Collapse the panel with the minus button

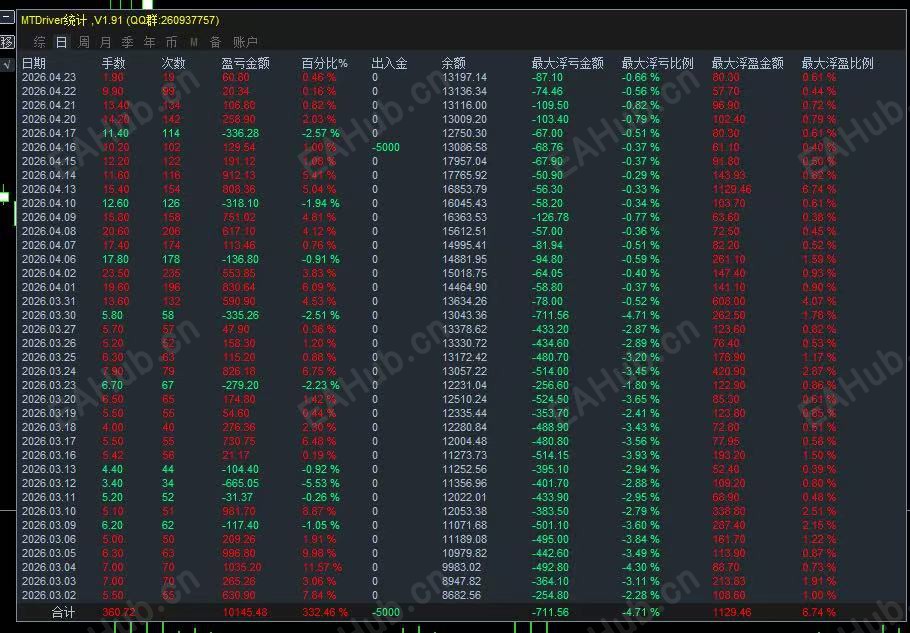tap(6, 17)
